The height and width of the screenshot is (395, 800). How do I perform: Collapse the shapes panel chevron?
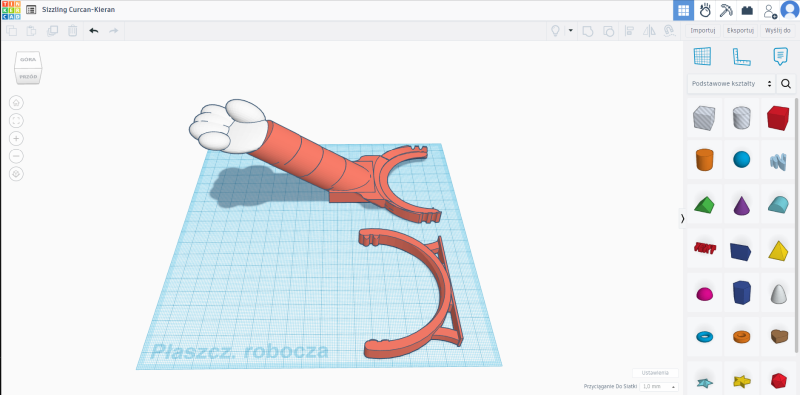pos(682,218)
